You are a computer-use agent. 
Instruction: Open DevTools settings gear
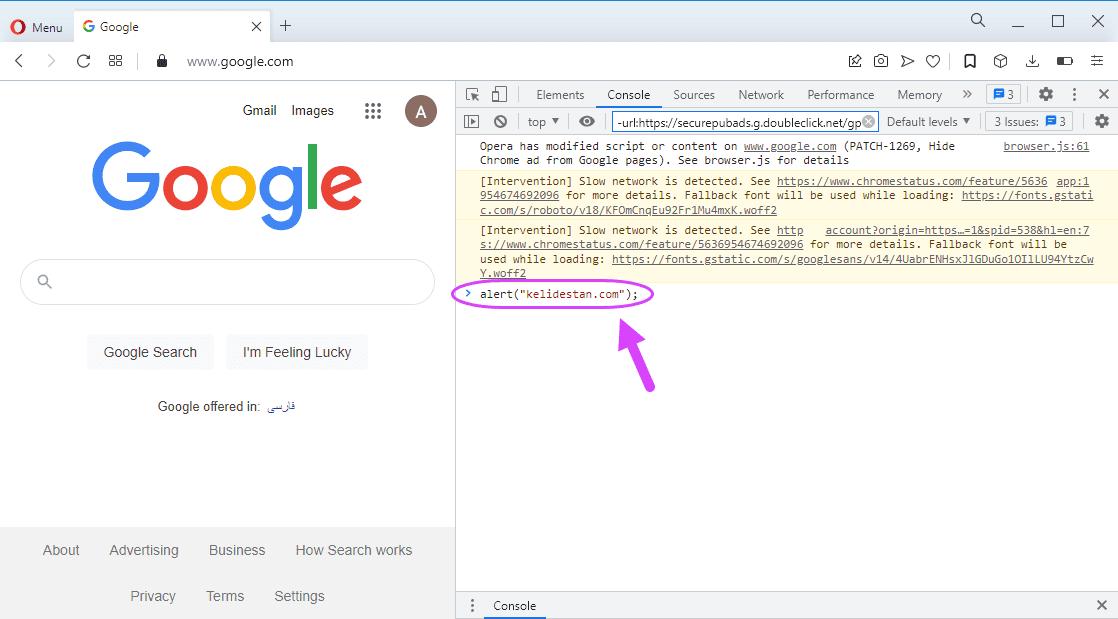pos(1045,94)
